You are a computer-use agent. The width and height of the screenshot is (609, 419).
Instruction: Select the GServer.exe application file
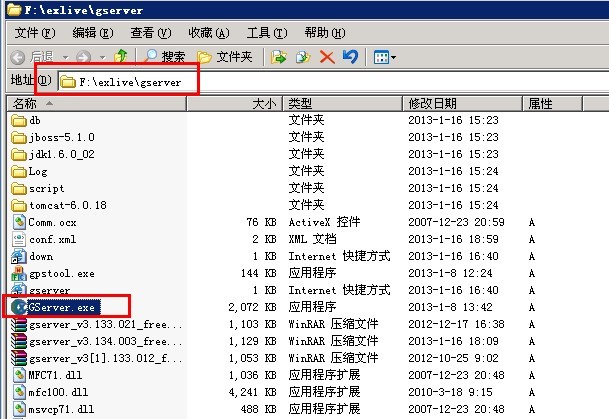[x=61, y=307]
